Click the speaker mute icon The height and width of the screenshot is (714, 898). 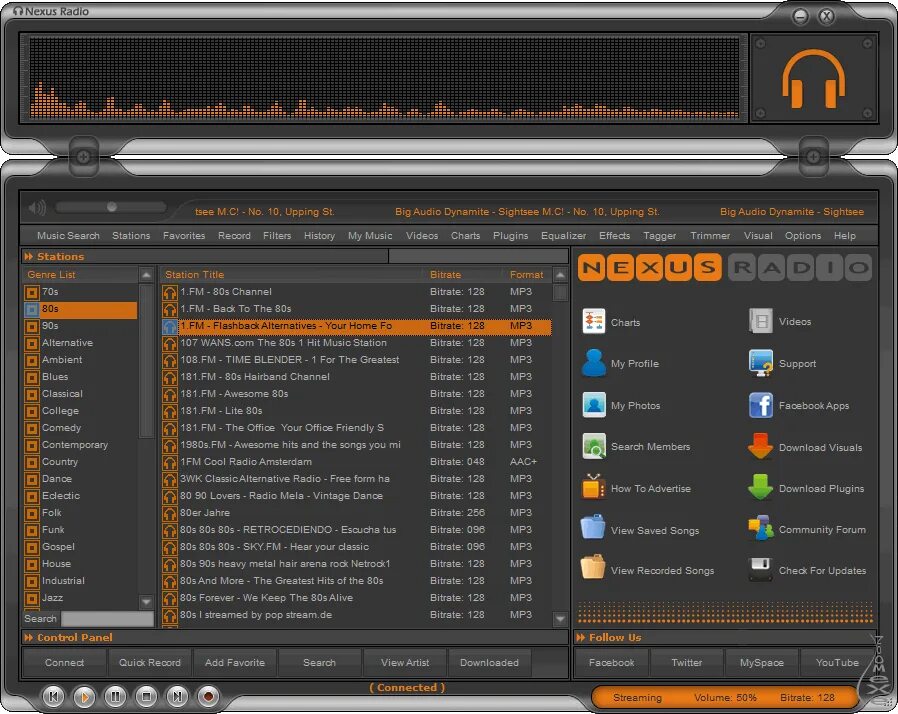click(x=37, y=207)
